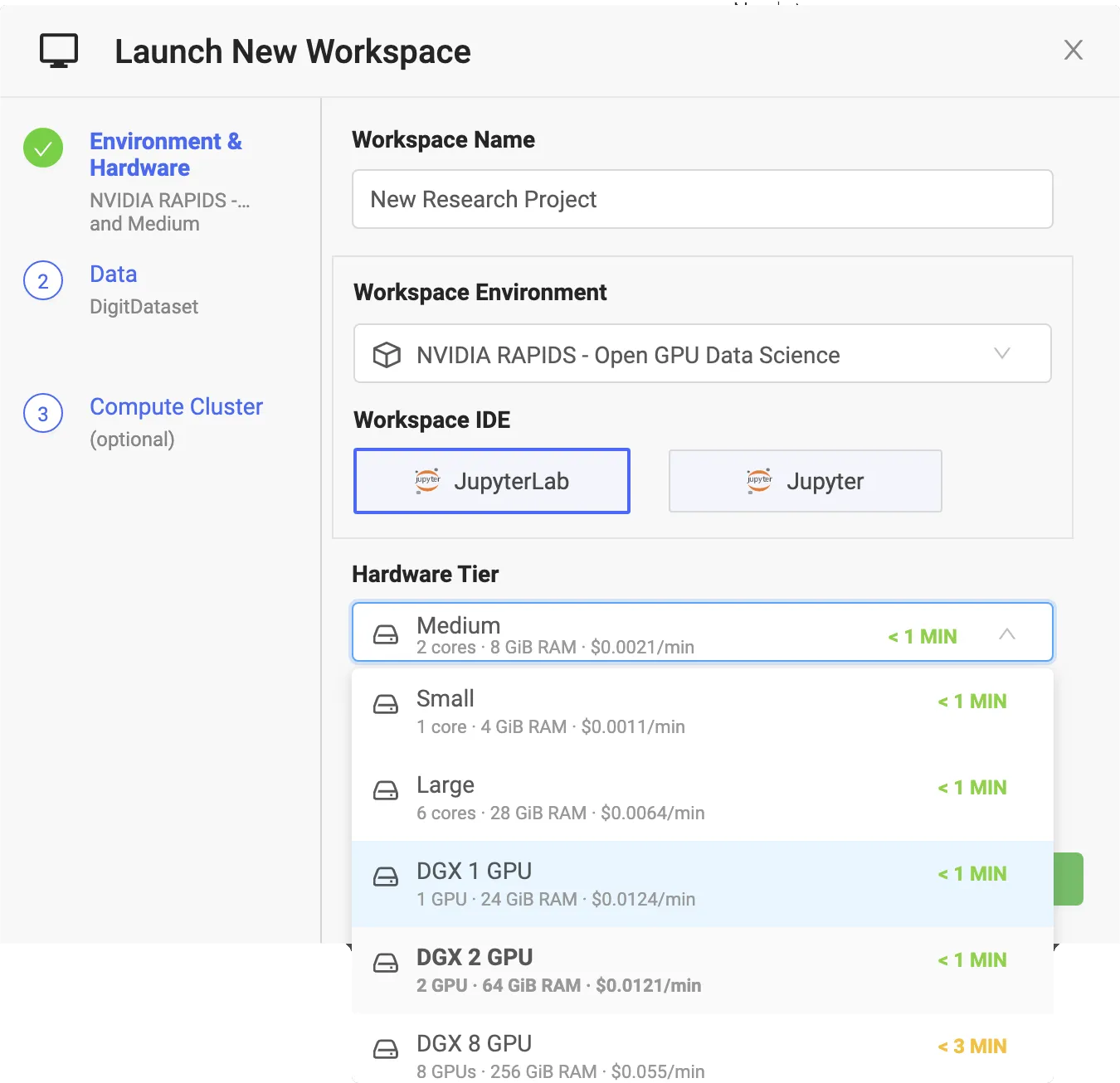Screen dimensions: 1120x1083
Task: Collapse the Hardware Tier dropdown with the up chevron
Action: point(1007,634)
